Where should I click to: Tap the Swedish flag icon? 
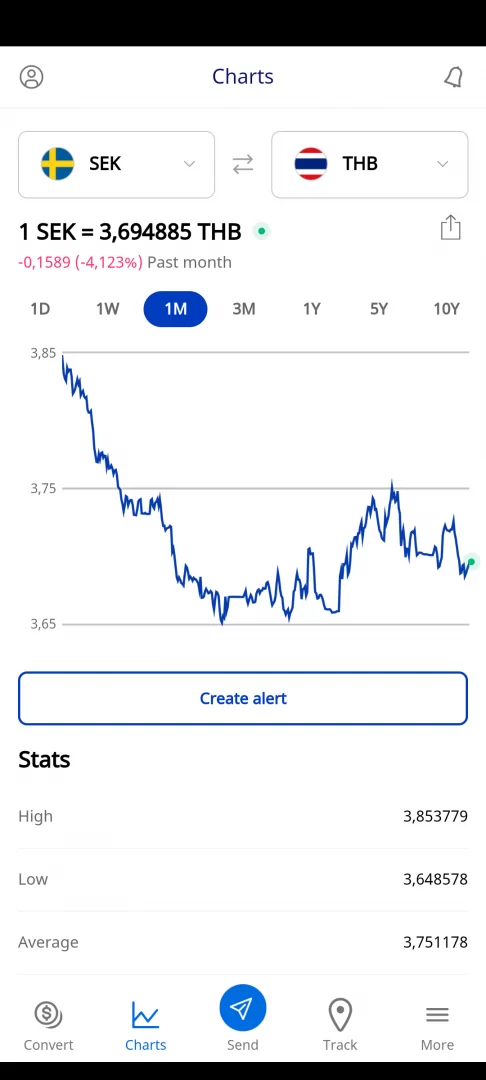pyautogui.click(x=57, y=164)
